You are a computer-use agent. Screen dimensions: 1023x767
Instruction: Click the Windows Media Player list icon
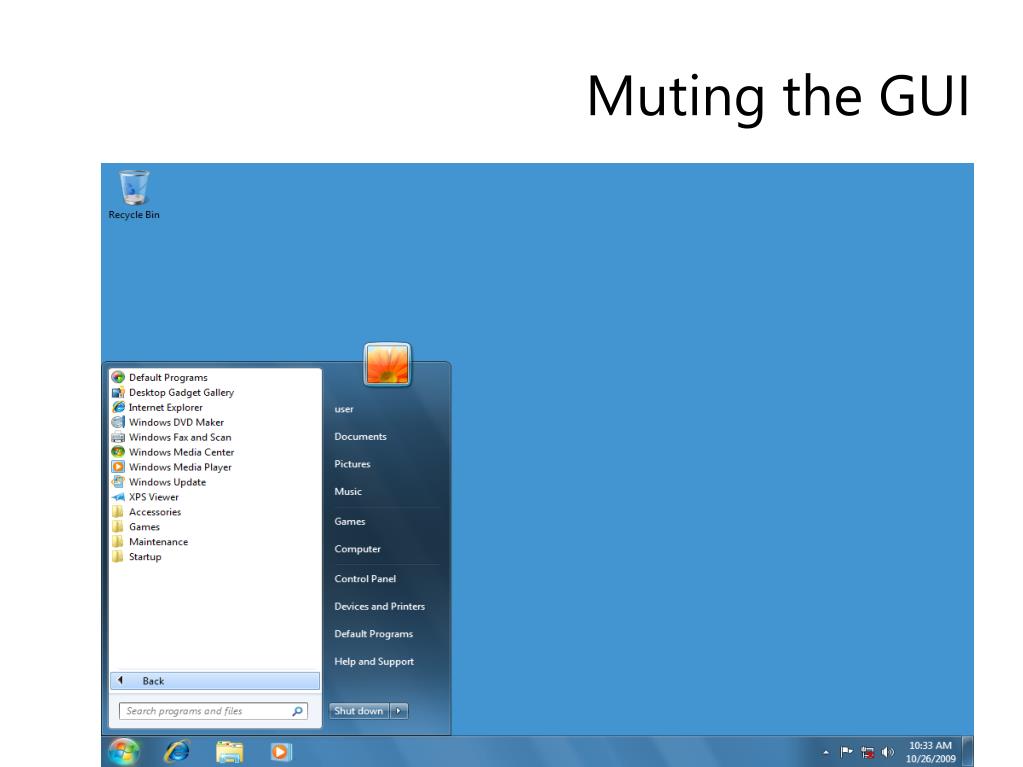tap(118, 467)
